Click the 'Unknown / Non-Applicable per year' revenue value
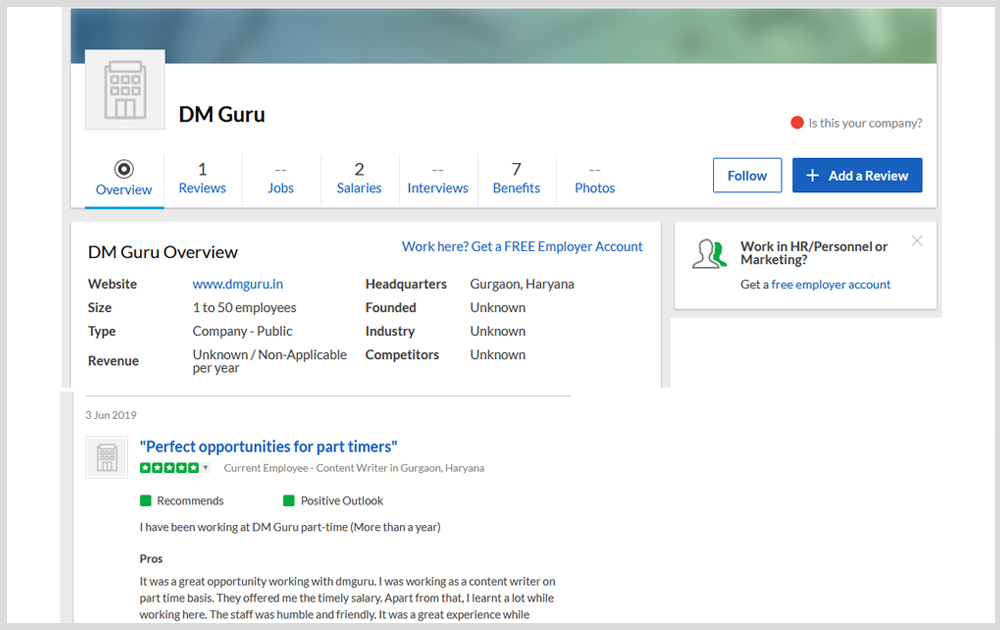 tap(269, 361)
